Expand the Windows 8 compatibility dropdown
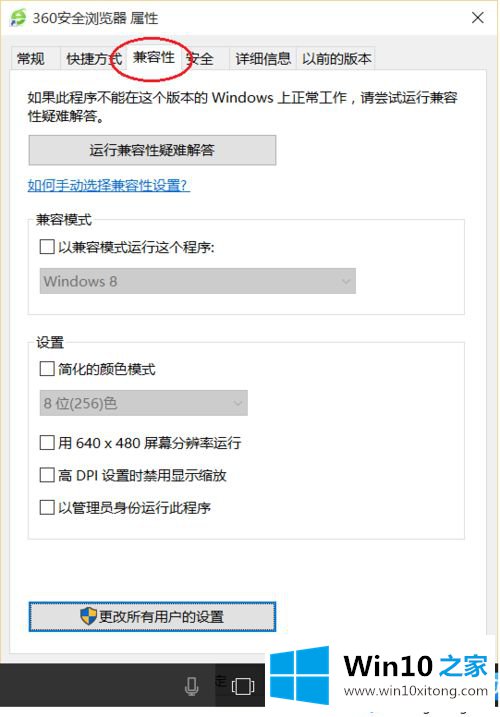Screen dimensions: 500x717 tap(198, 281)
